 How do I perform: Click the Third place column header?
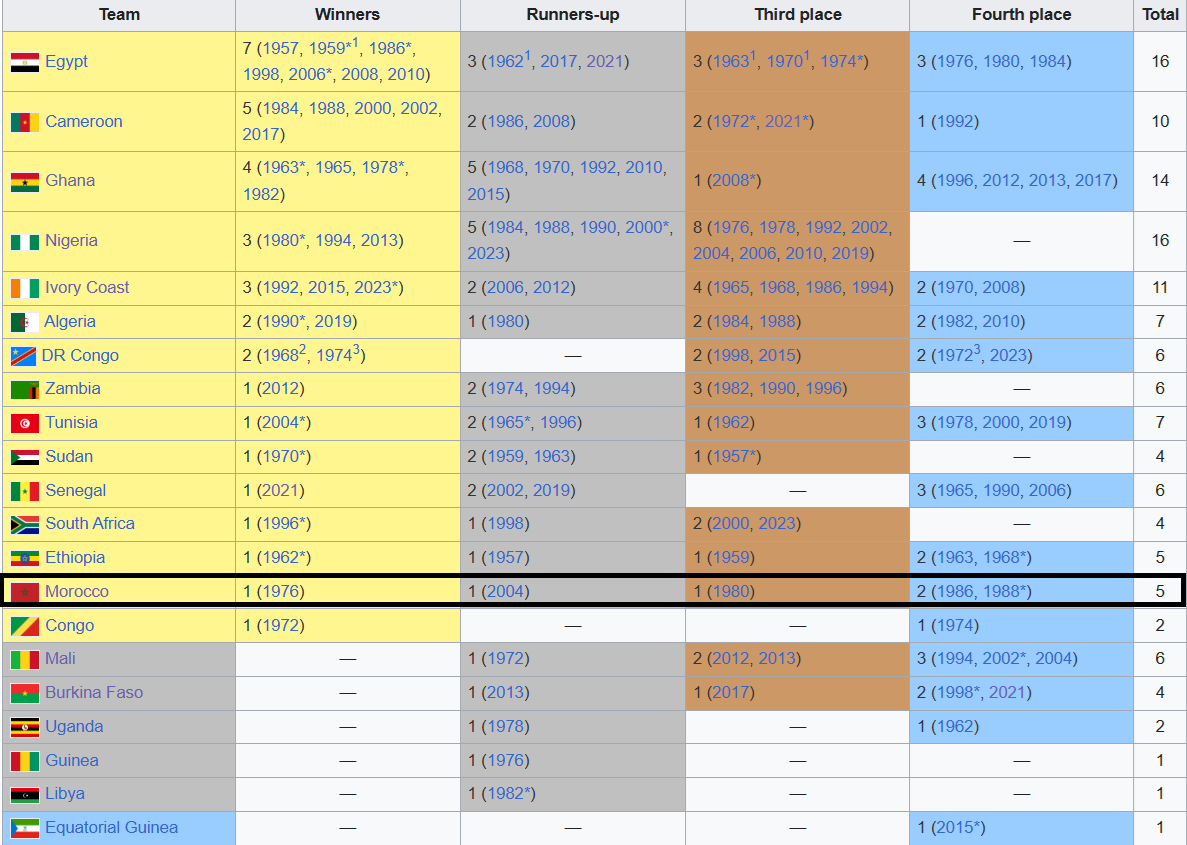tap(798, 14)
